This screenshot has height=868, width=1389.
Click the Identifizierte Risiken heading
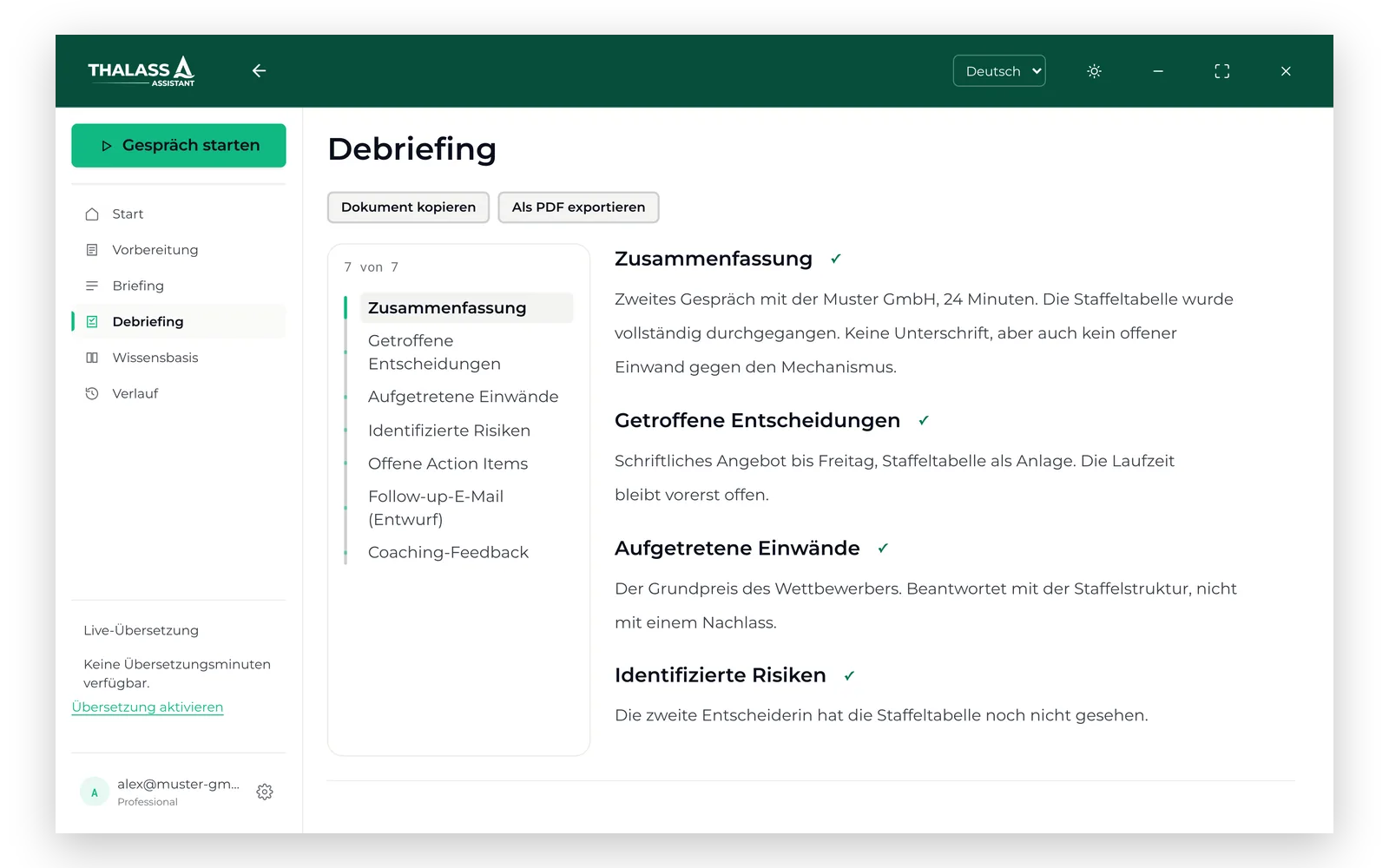click(x=721, y=675)
